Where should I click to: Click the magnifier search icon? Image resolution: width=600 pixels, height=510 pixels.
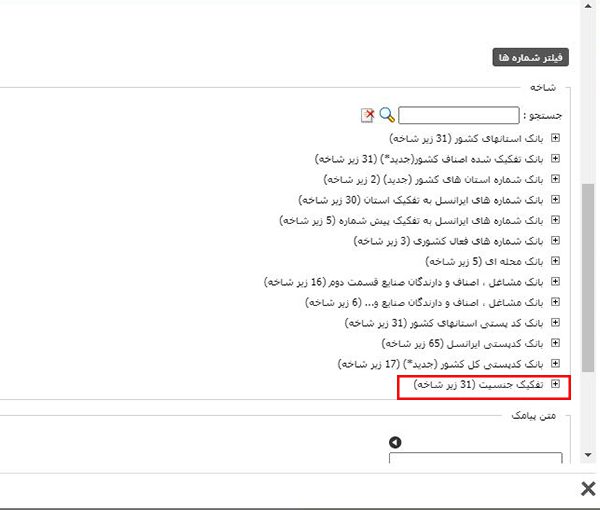tap(387, 115)
